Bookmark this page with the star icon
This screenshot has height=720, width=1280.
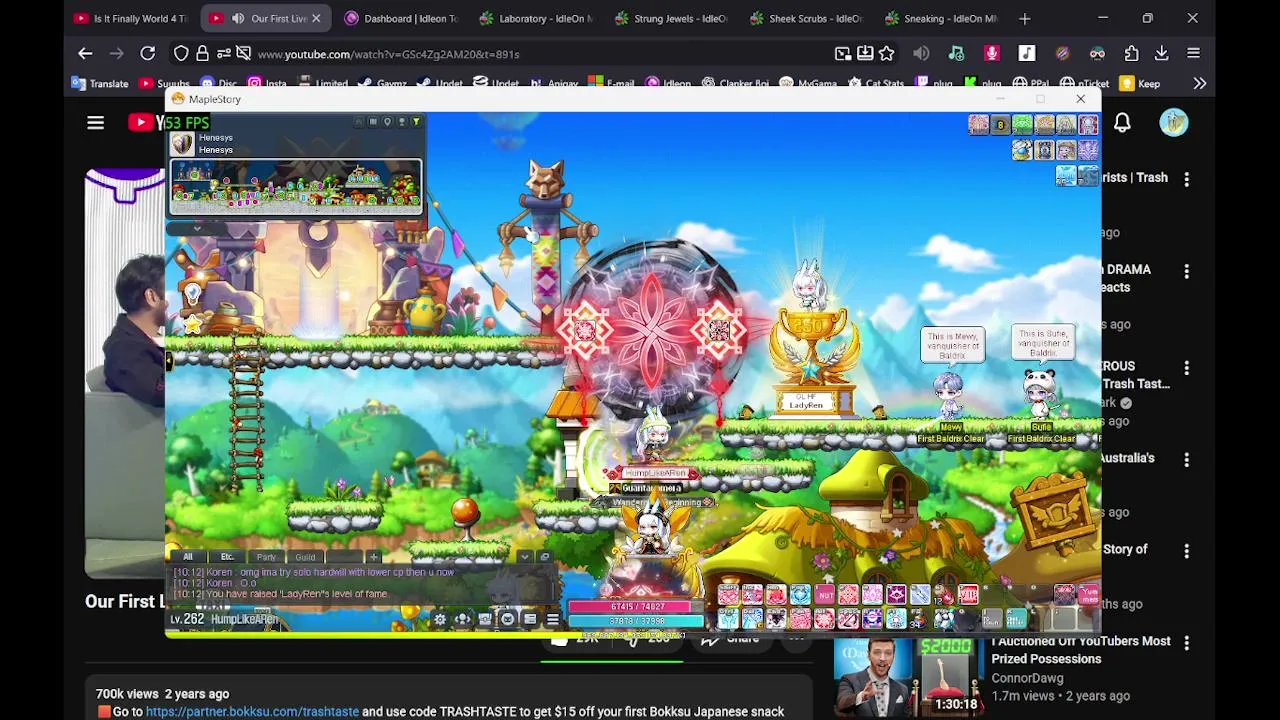[x=886, y=53]
